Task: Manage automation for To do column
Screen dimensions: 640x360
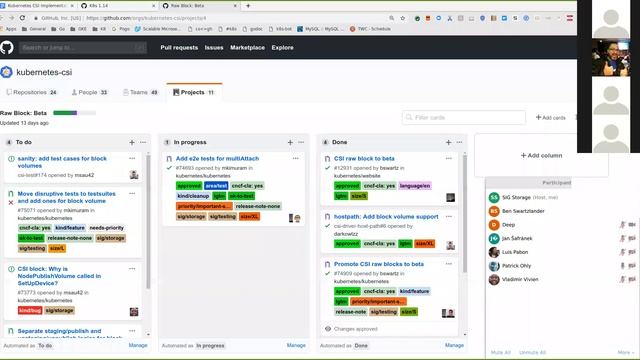Action: tap(138, 345)
